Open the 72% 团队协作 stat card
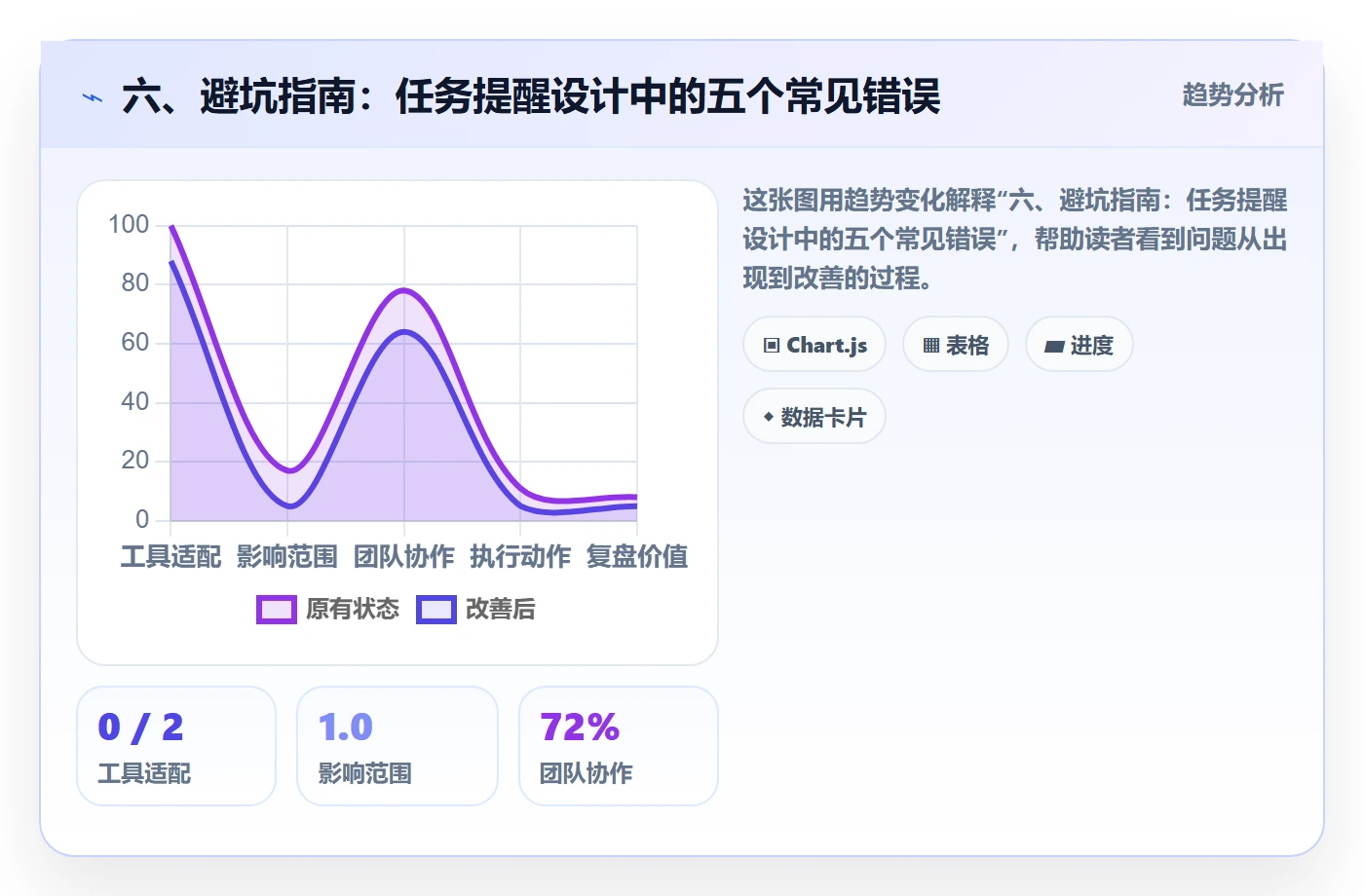Viewport: 1364px width, 896px height. point(619,746)
